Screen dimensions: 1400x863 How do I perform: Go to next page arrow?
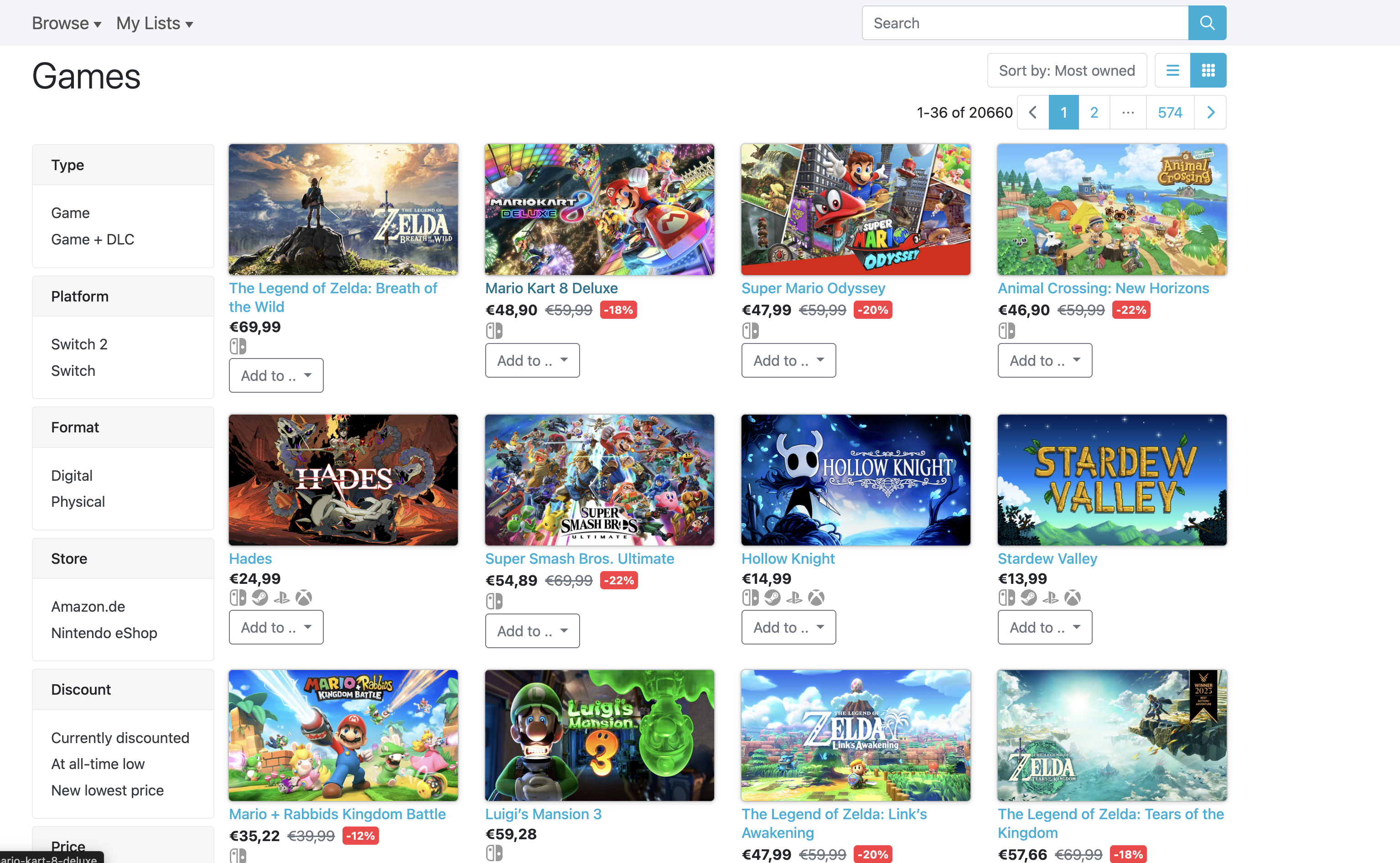click(1210, 113)
